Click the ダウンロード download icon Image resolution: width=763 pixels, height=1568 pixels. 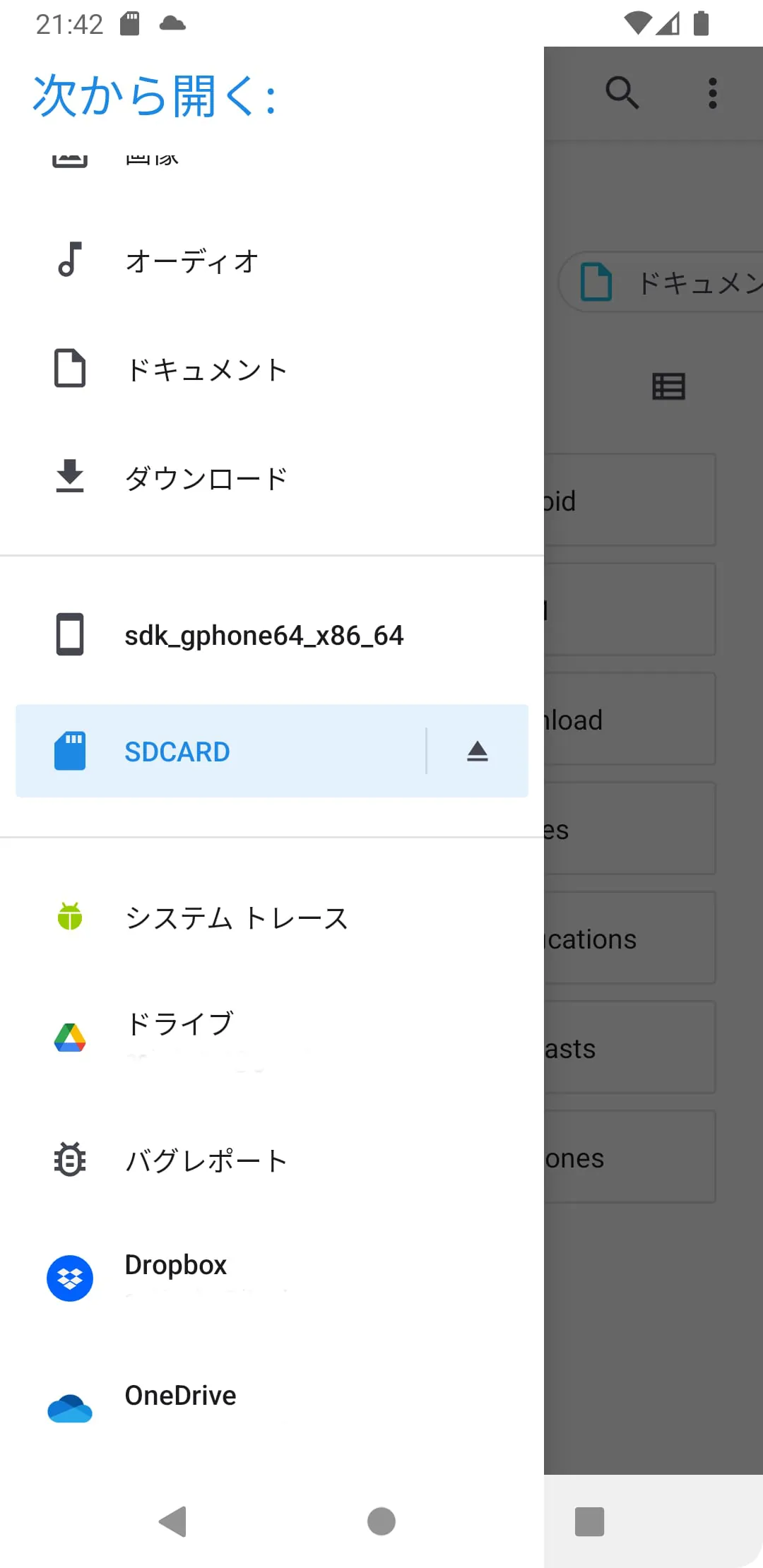(x=69, y=477)
